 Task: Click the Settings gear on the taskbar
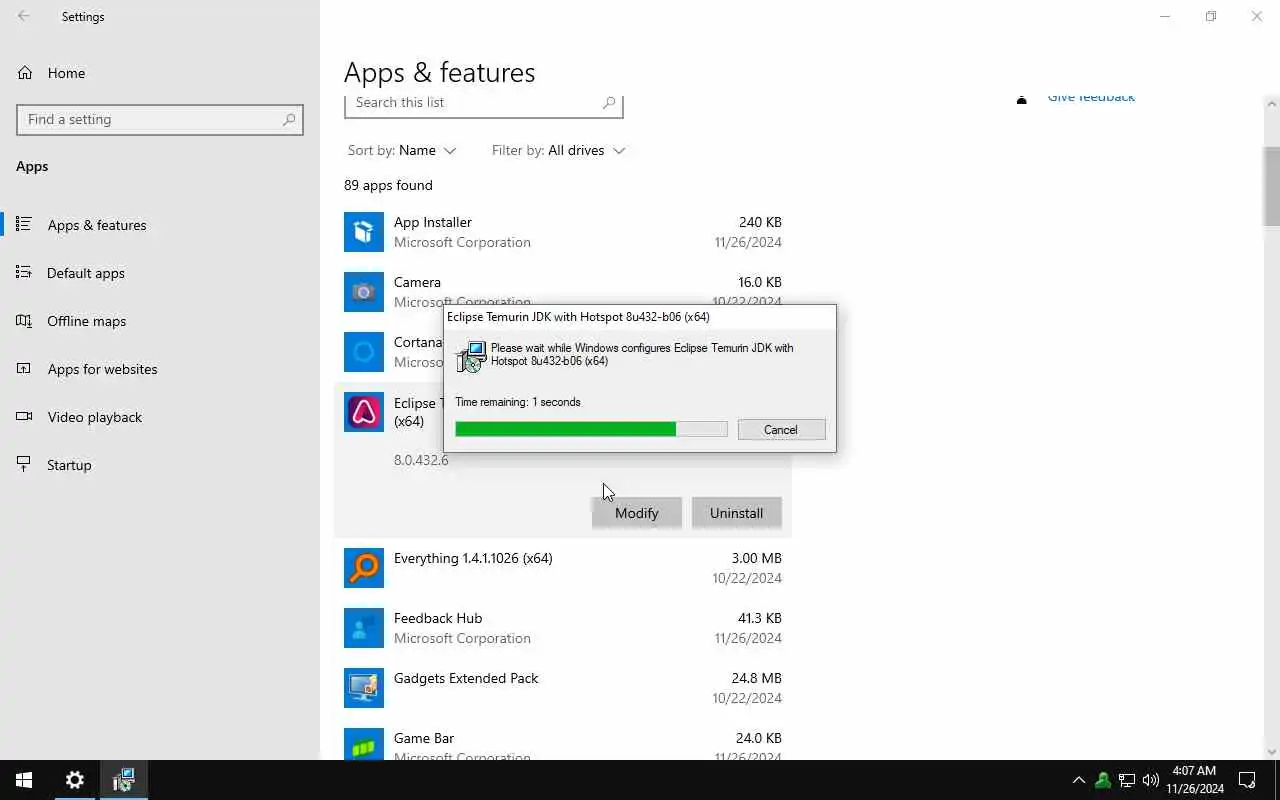click(x=75, y=780)
